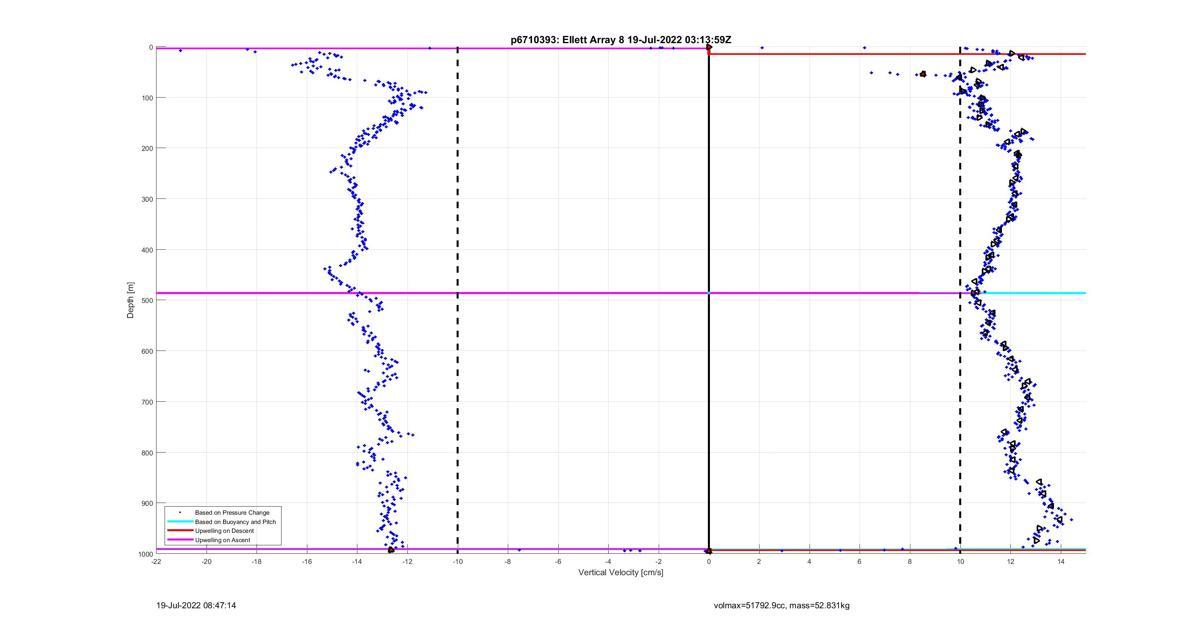Viewport: 1200px width, 622px height.
Task: Click x-axis tick label '12'
Action: pyautogui.click(x=1010, y=561)
